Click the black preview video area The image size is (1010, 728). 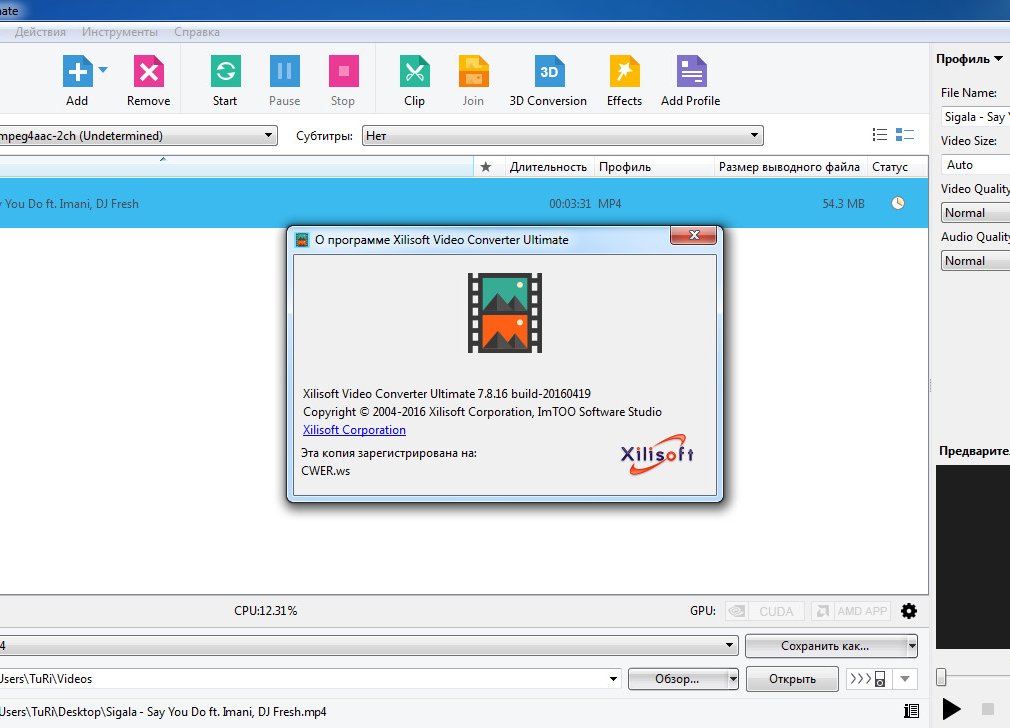[x=973, y=557]
